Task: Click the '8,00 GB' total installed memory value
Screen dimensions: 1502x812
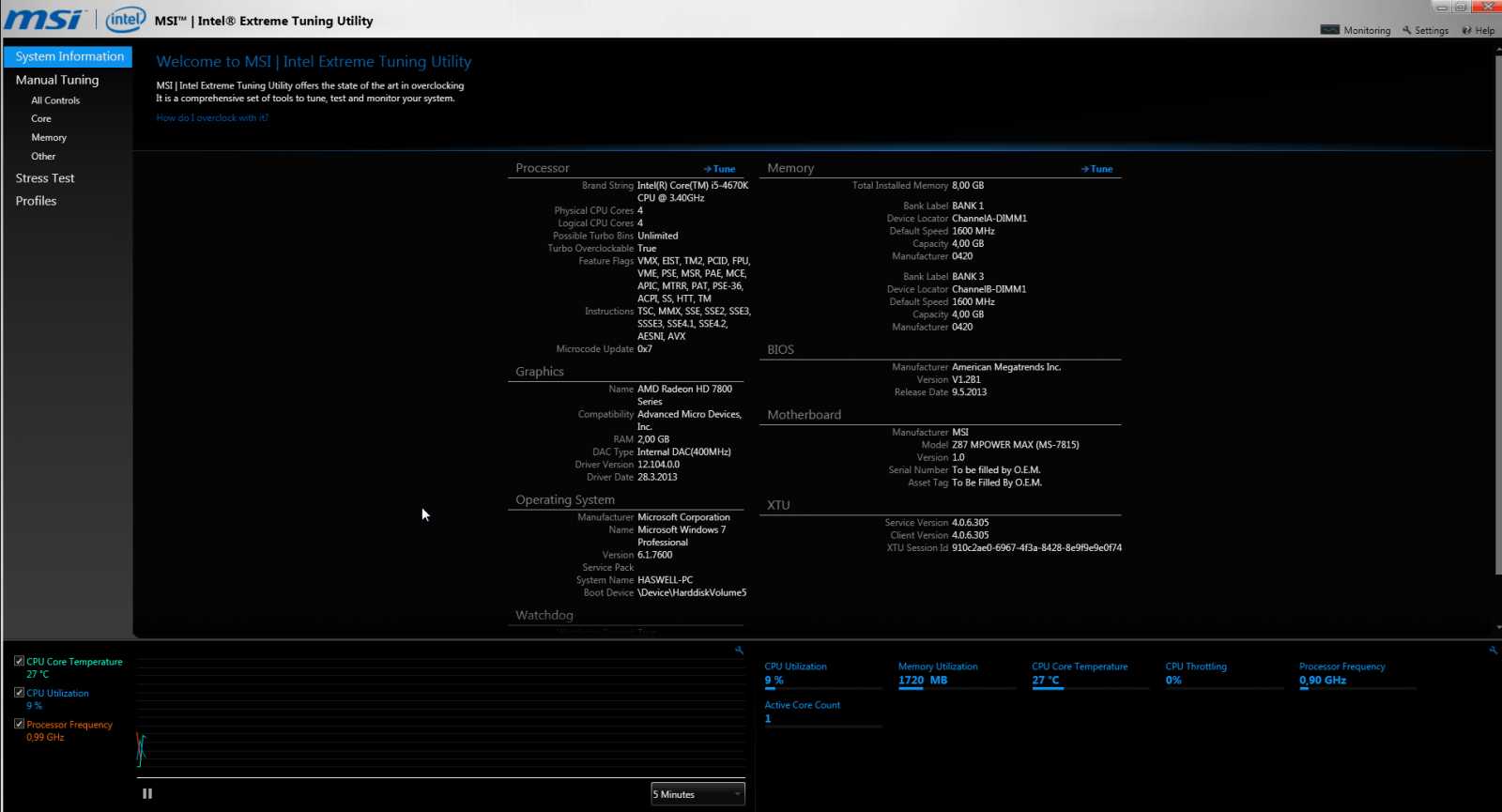Action: (x=968, y=186)
